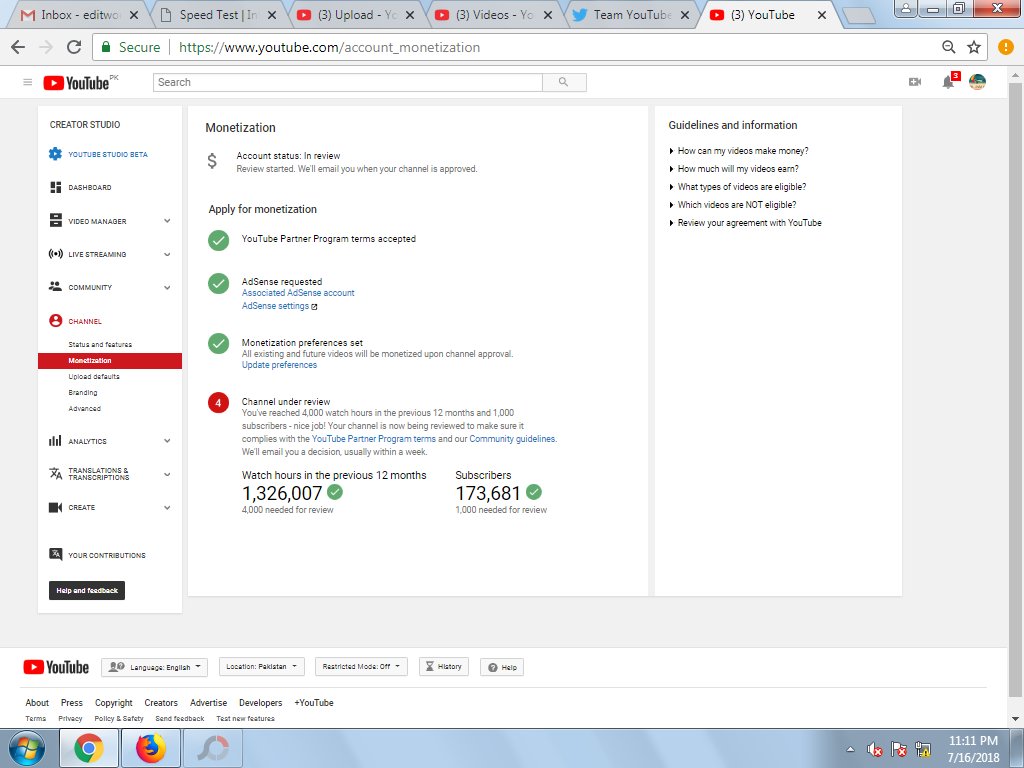This screenshot has height=768, width=1024.
Task: Reload the page with refresh icon
Action: (74, 47)
